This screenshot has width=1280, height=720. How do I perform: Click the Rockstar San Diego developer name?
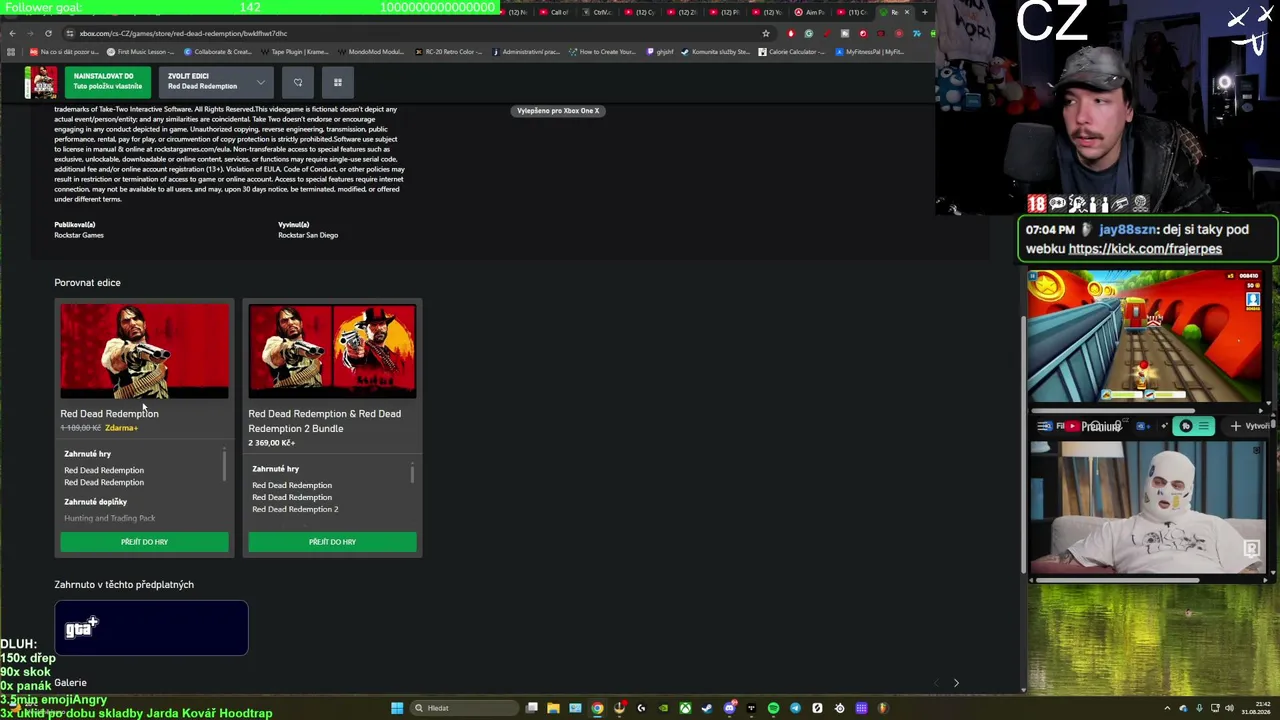[308, 235]
